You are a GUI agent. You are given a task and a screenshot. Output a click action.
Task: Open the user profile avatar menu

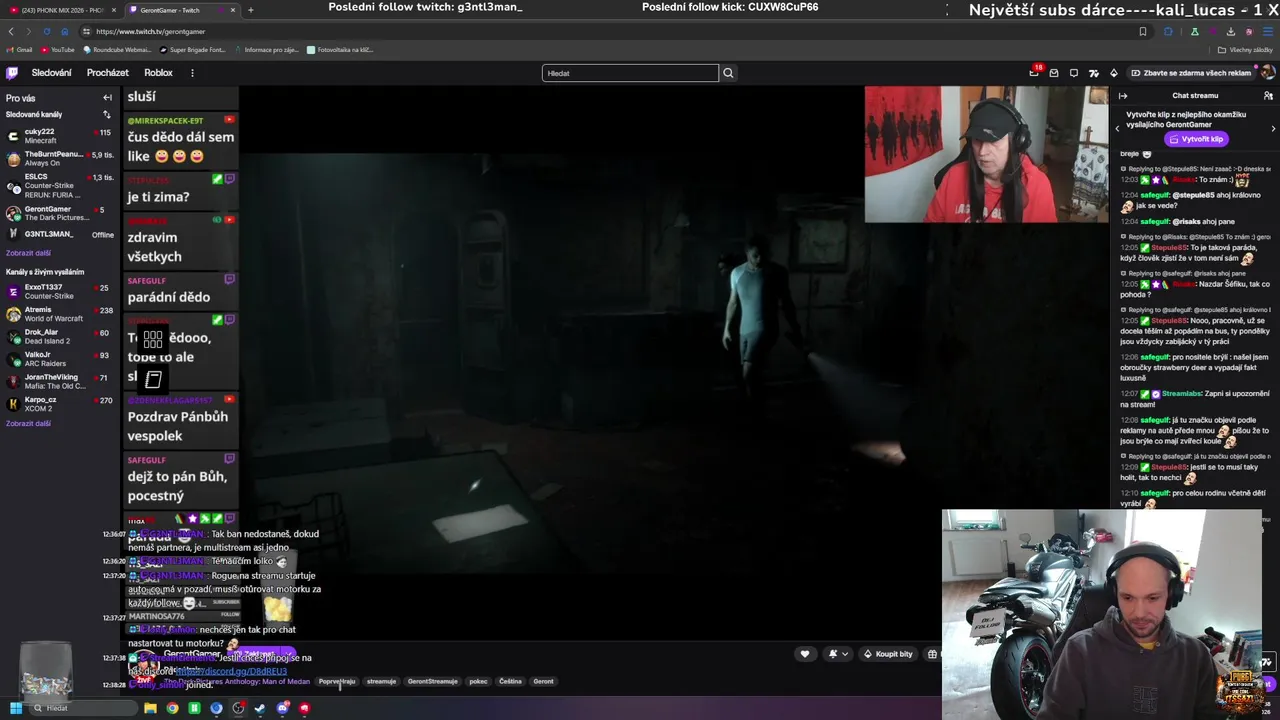pos(1267,73)
